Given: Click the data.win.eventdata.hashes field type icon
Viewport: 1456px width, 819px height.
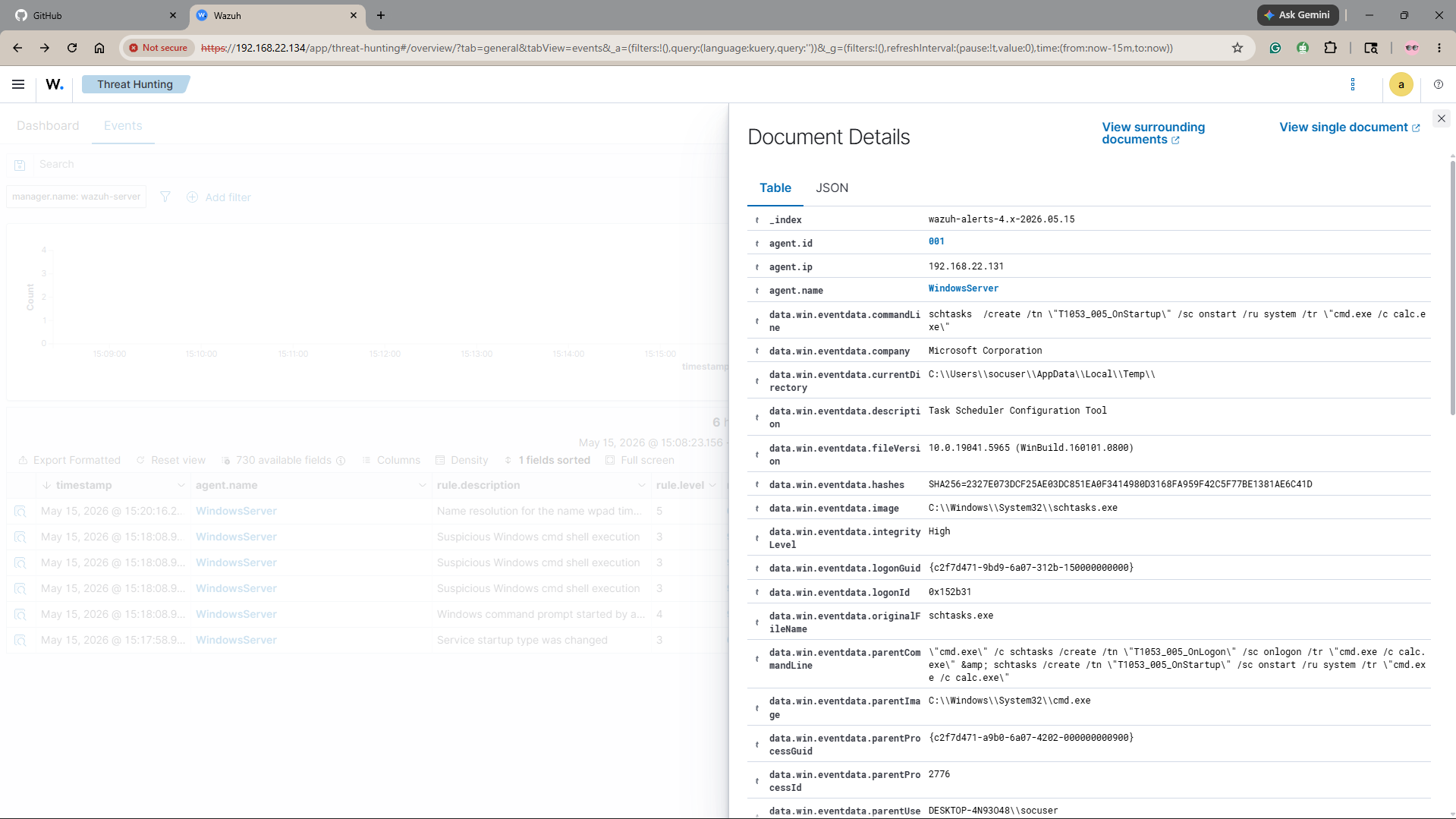Looking at the screenshot, I should 756,485.
